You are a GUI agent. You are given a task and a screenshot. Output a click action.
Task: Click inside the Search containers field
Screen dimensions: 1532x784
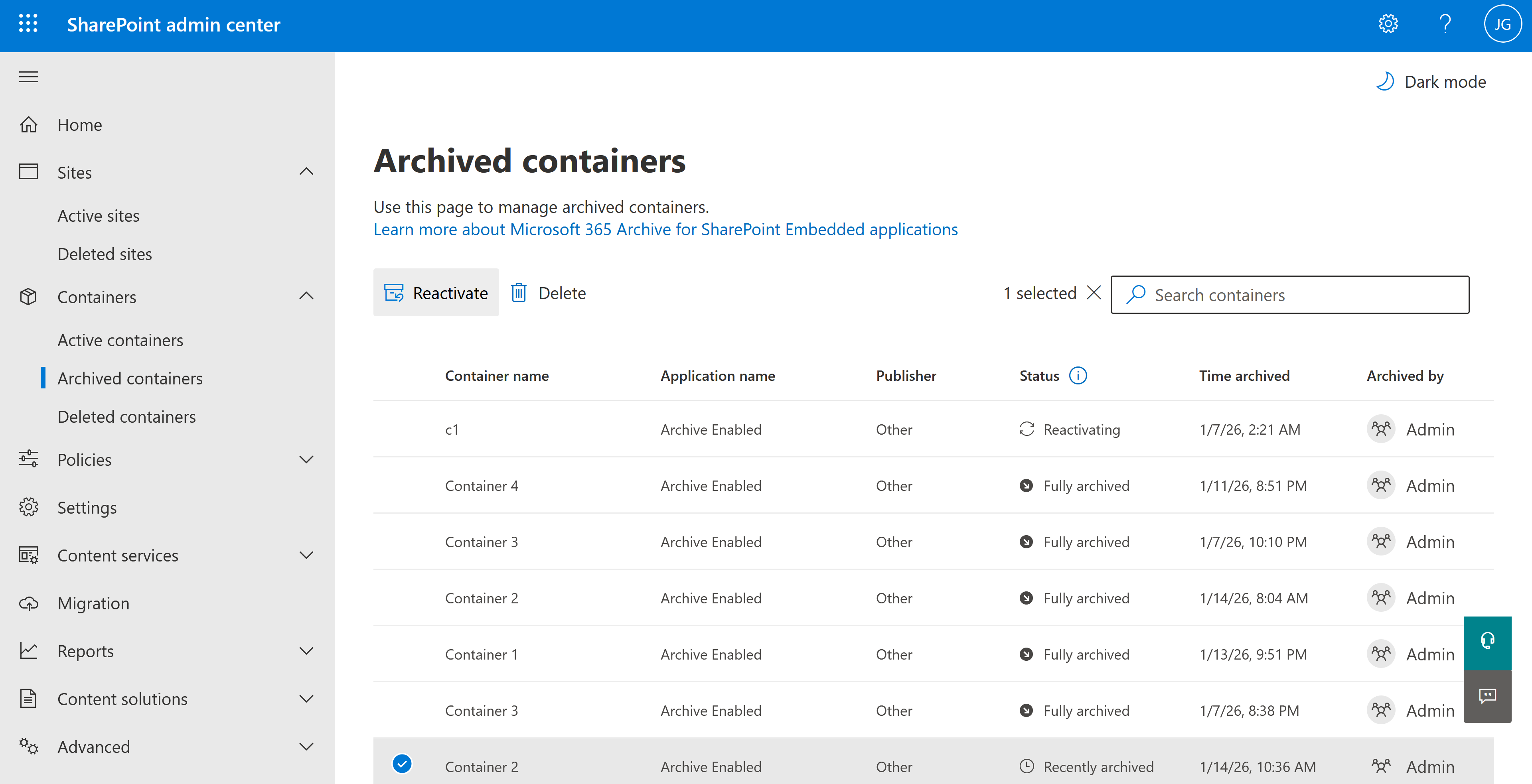click(1249, 294)
